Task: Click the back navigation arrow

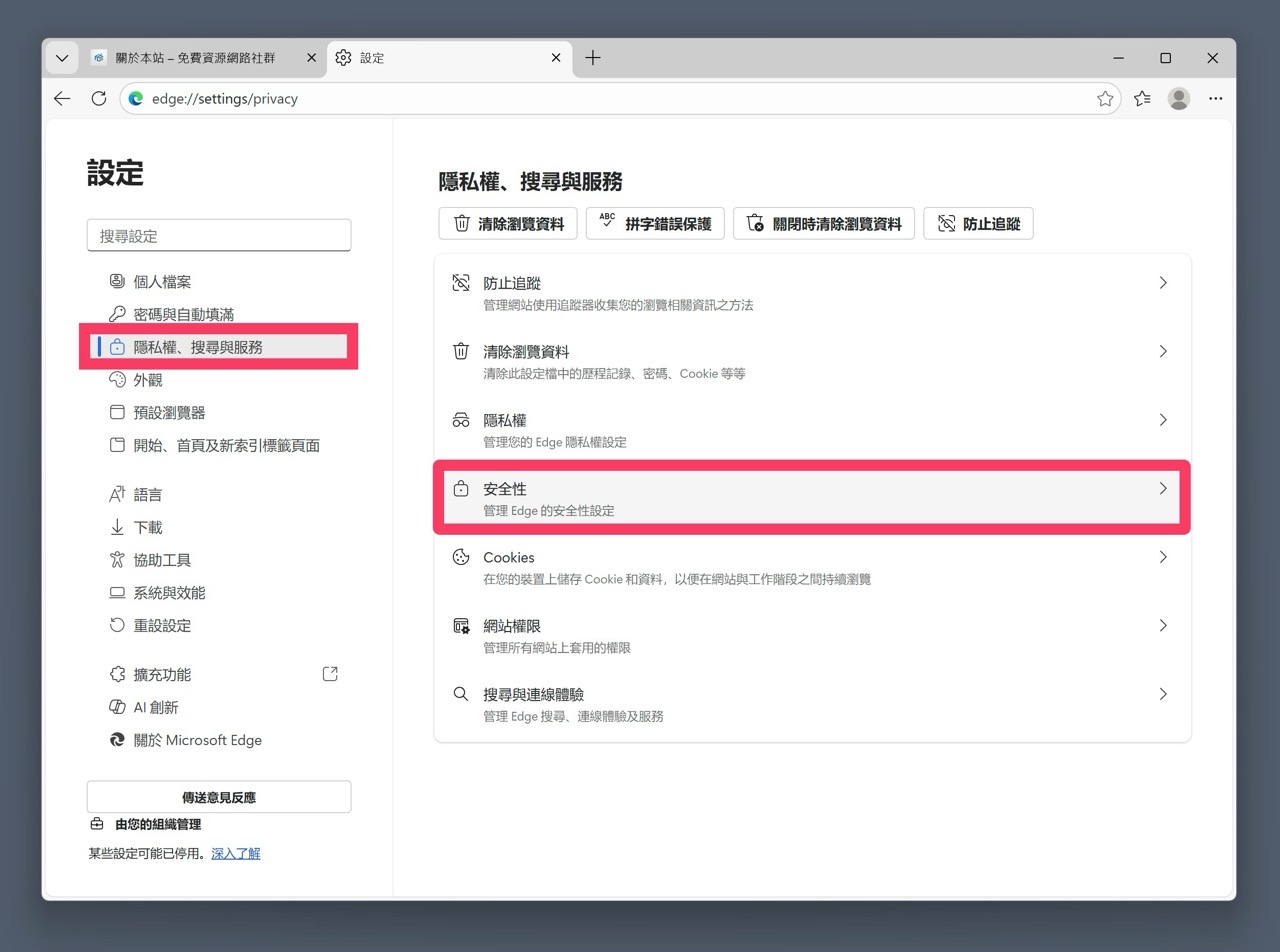Action: (x=62, y=98)
